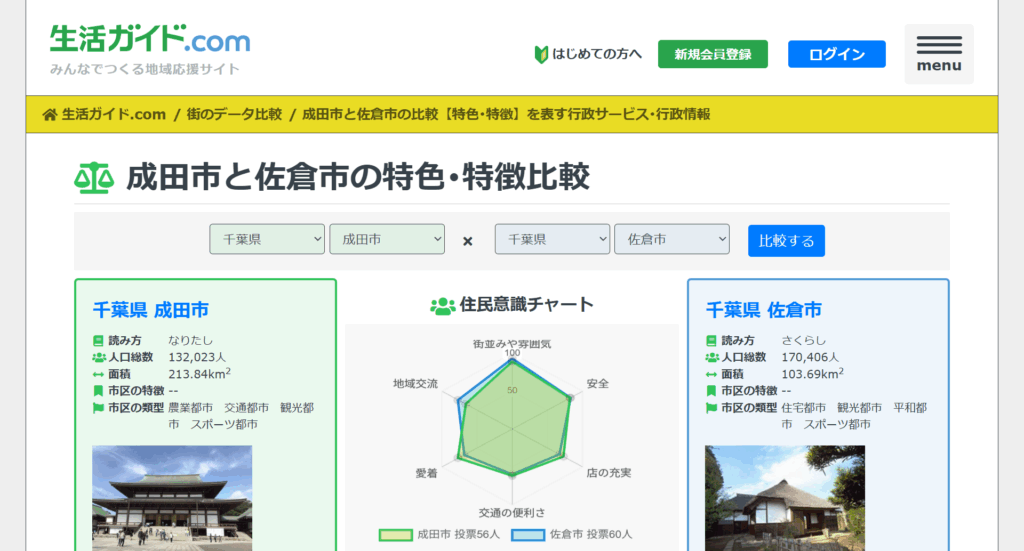This screenshot has width=1024, height=551.
Task: Click the 面積 arrows icon in 成田市 card
Action: tap(98, 375)
